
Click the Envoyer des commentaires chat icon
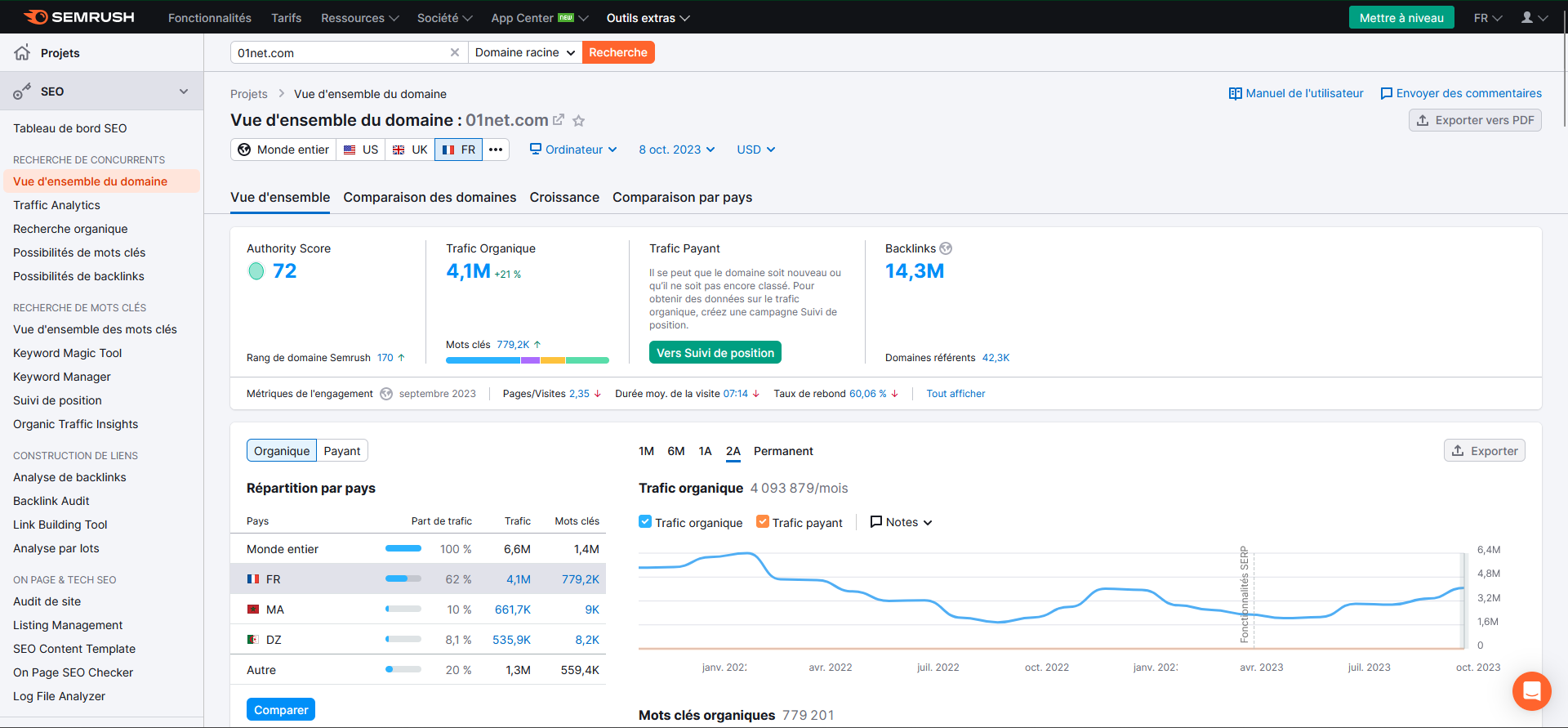coord(1386,93)
